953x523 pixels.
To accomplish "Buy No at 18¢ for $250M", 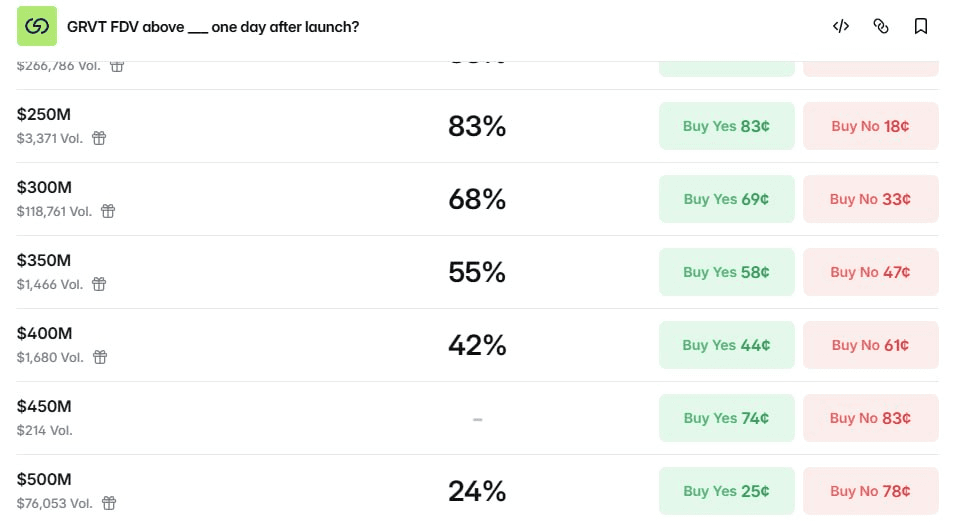I will coord(870,126).
